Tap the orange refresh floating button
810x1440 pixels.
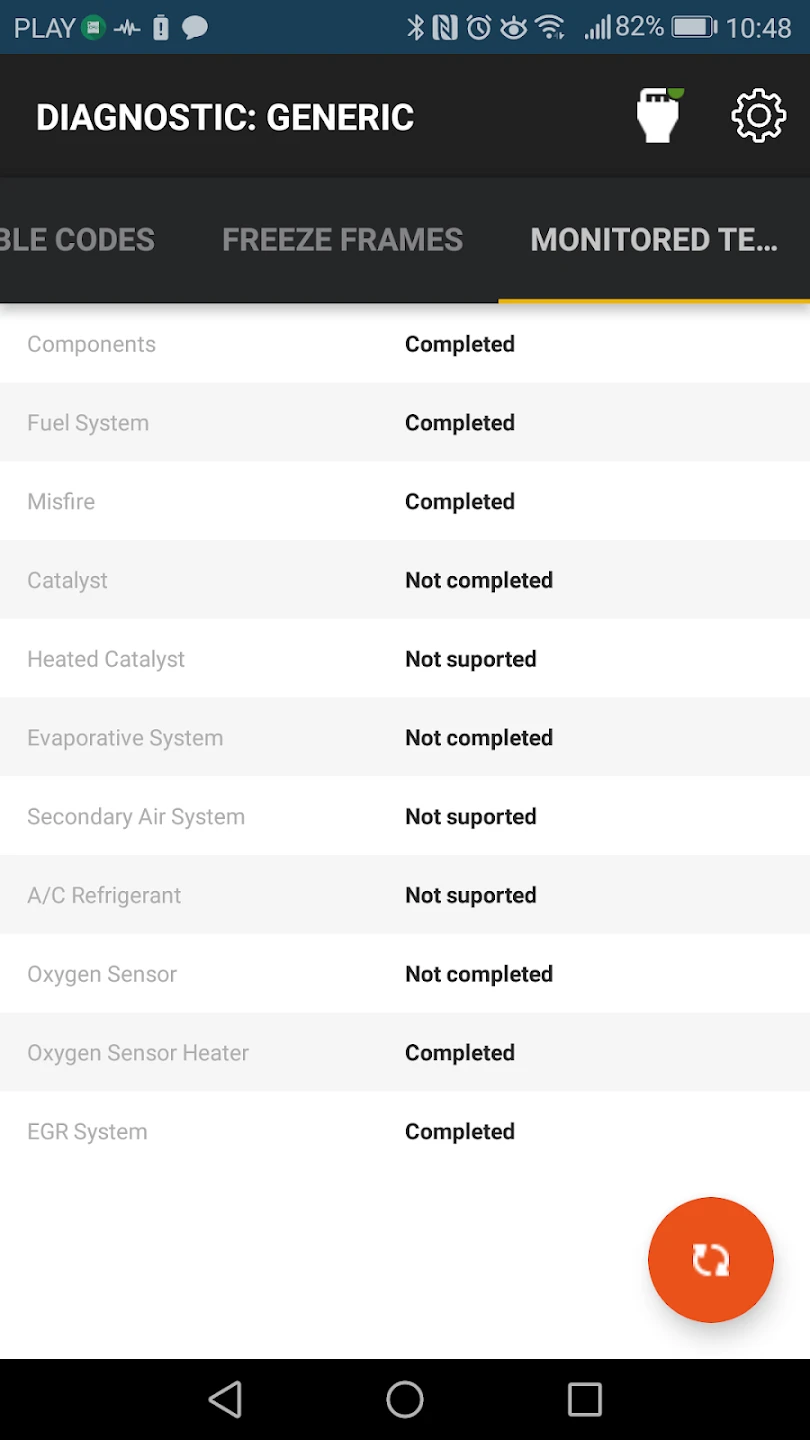click(710, 1259)
